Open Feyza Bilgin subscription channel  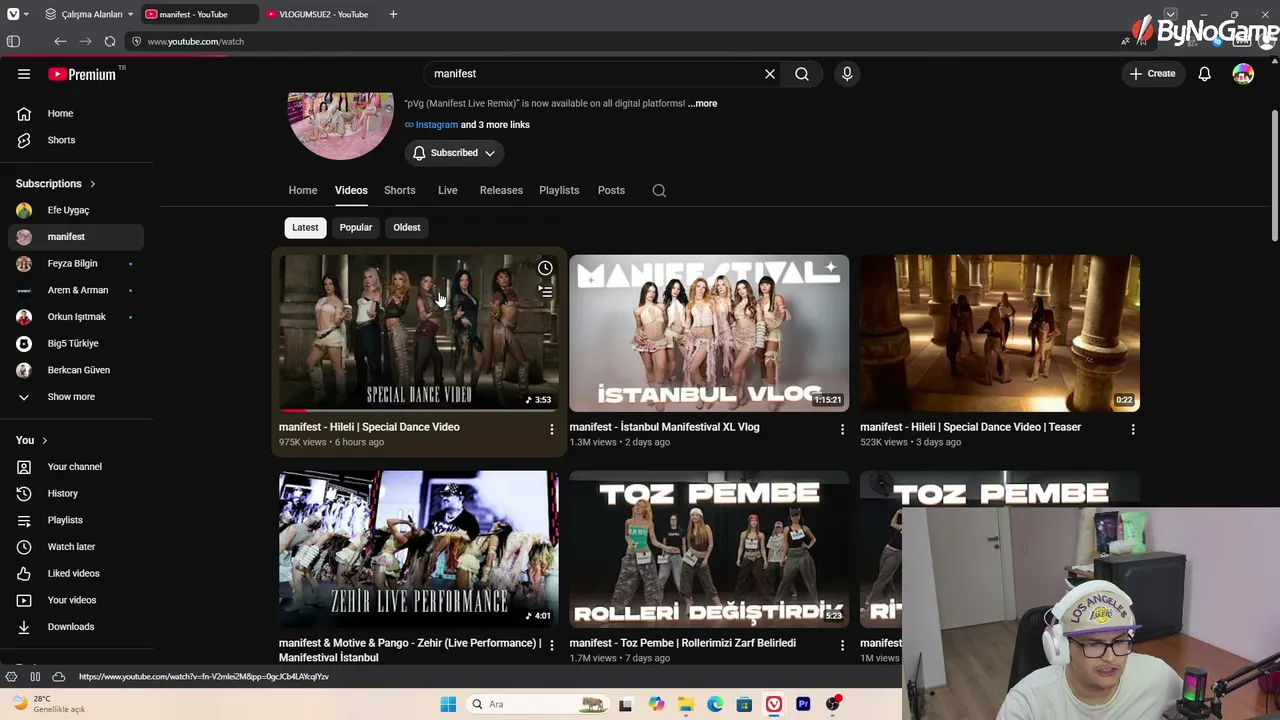[76, 264]
